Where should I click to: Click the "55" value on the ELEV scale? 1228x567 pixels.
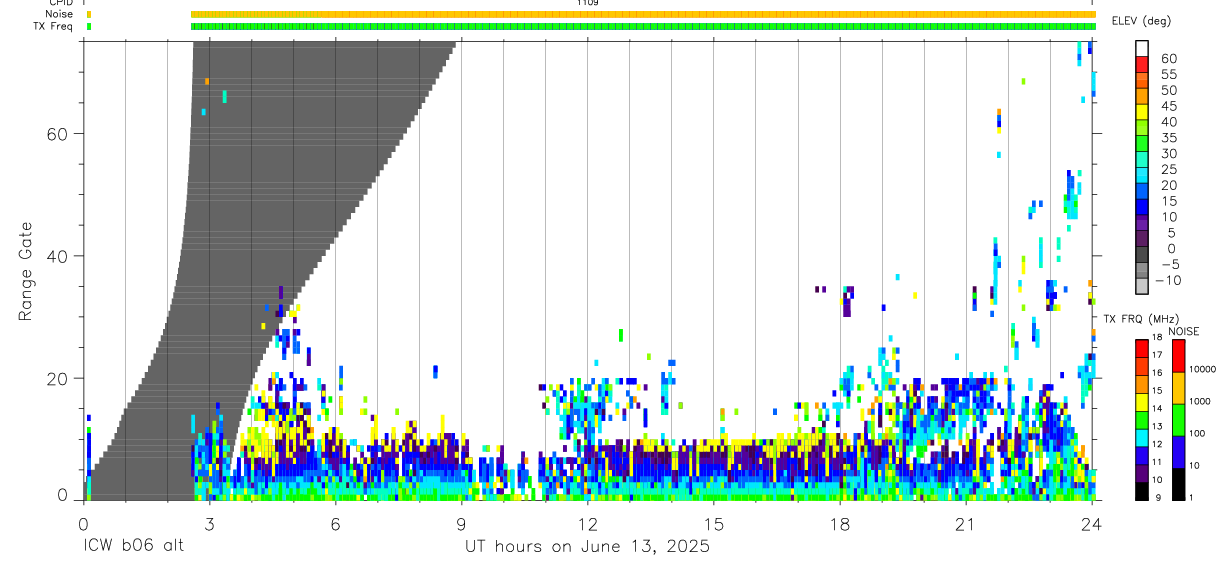pos(1169,75)
